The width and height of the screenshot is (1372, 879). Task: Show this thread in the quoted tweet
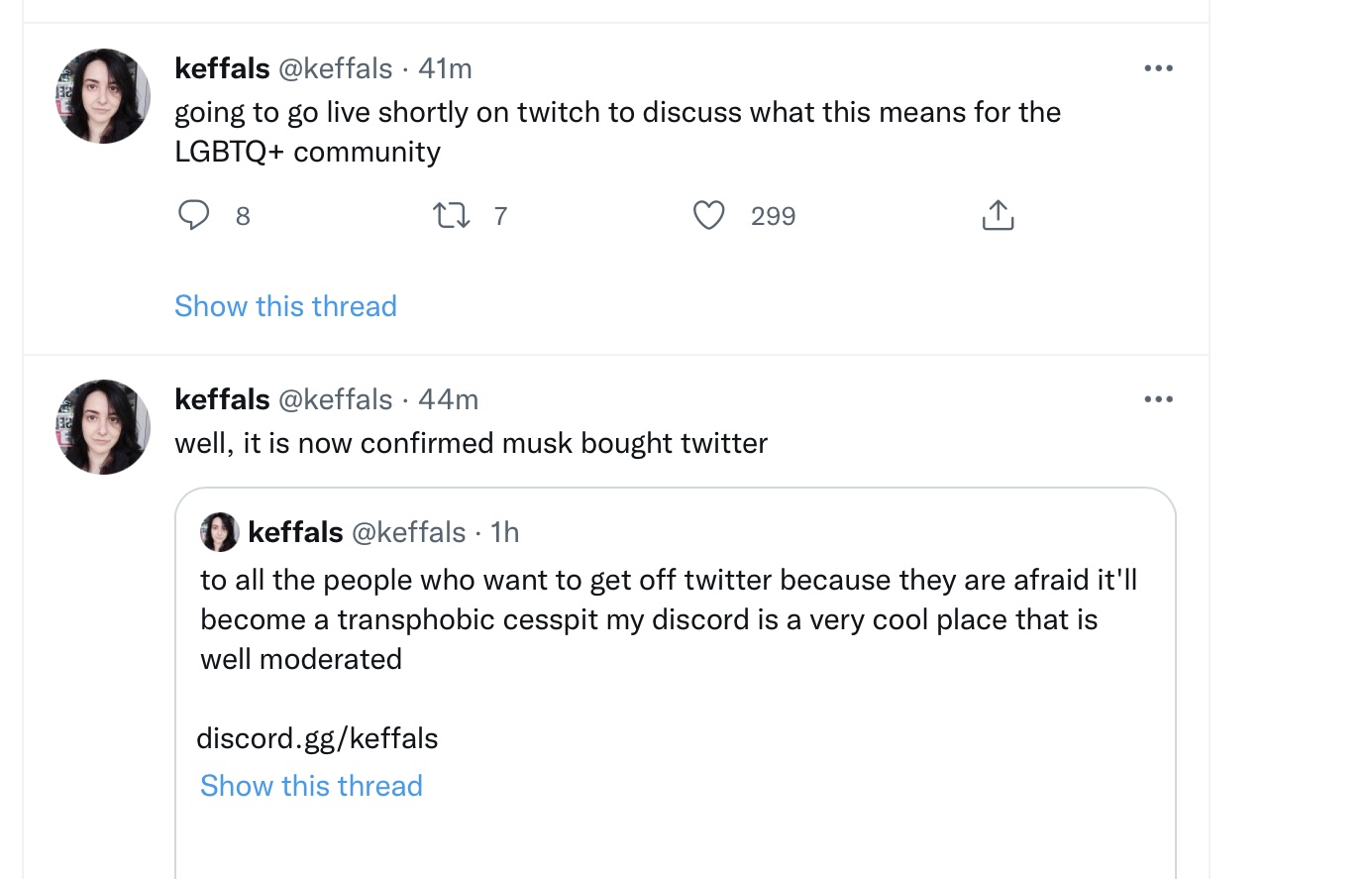pos(311,786)
